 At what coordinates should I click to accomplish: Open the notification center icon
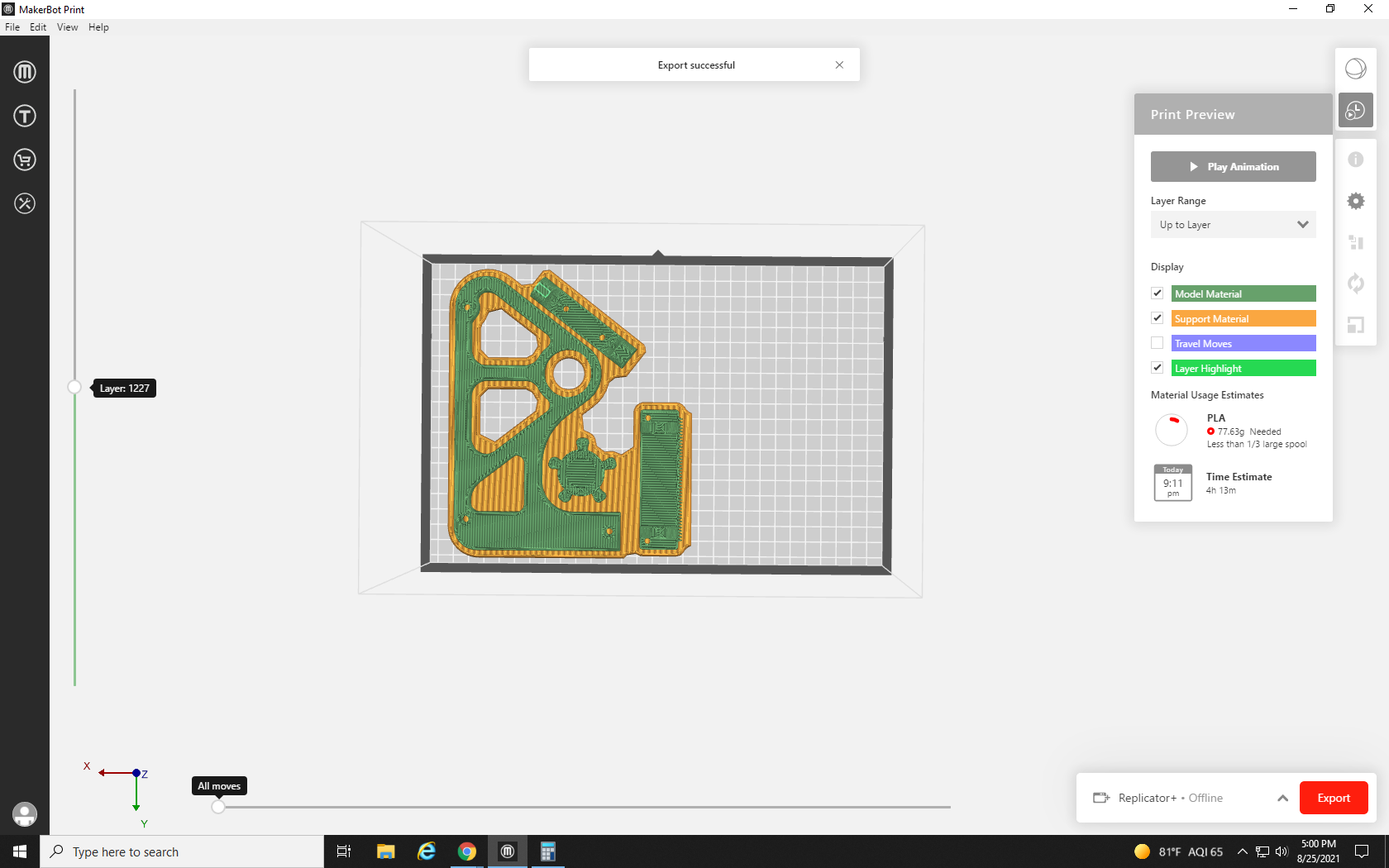(x=1362, y=851)
